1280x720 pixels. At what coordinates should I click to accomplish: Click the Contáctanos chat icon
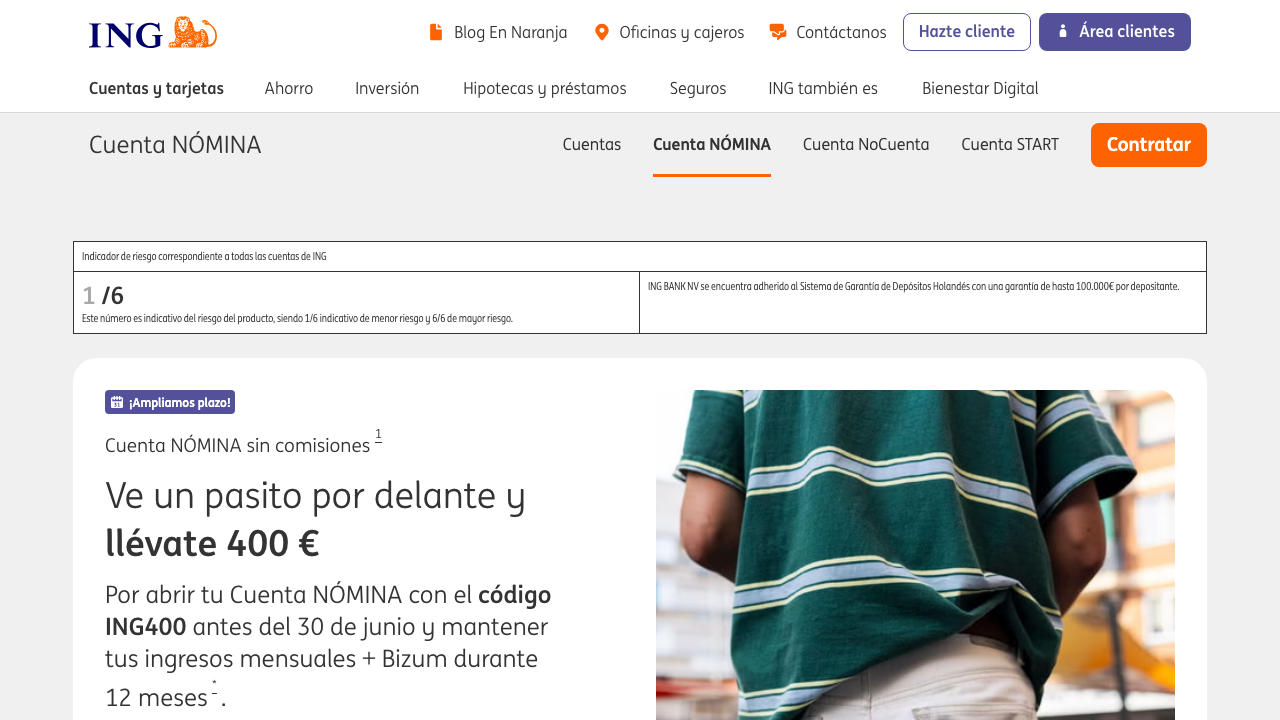[778, 32]
